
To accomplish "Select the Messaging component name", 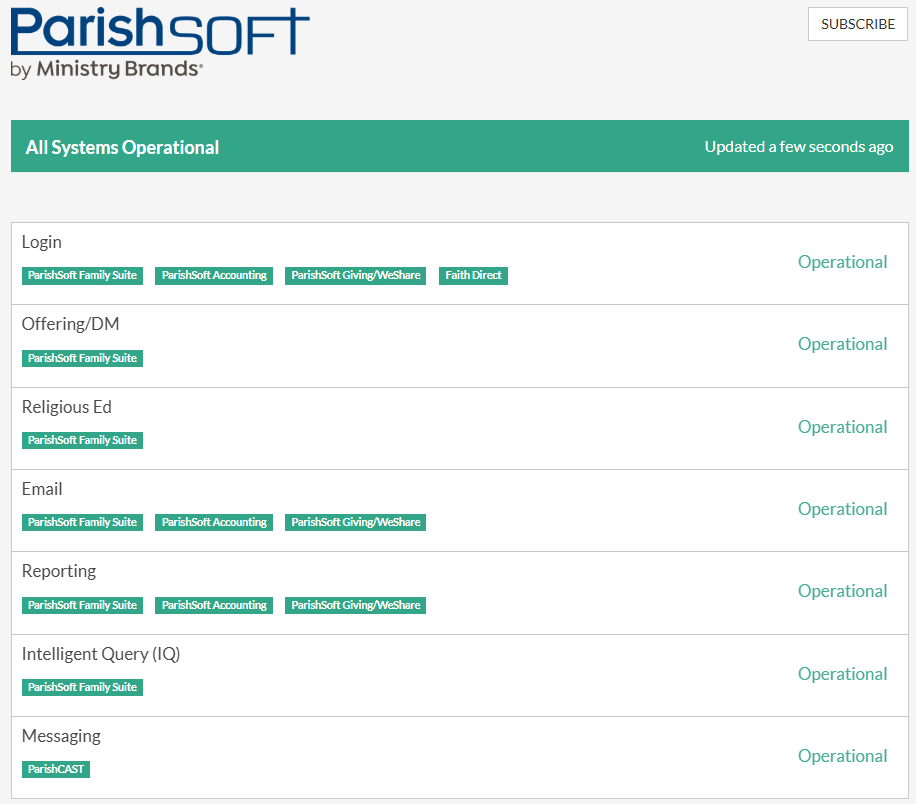I will [61, 736].
